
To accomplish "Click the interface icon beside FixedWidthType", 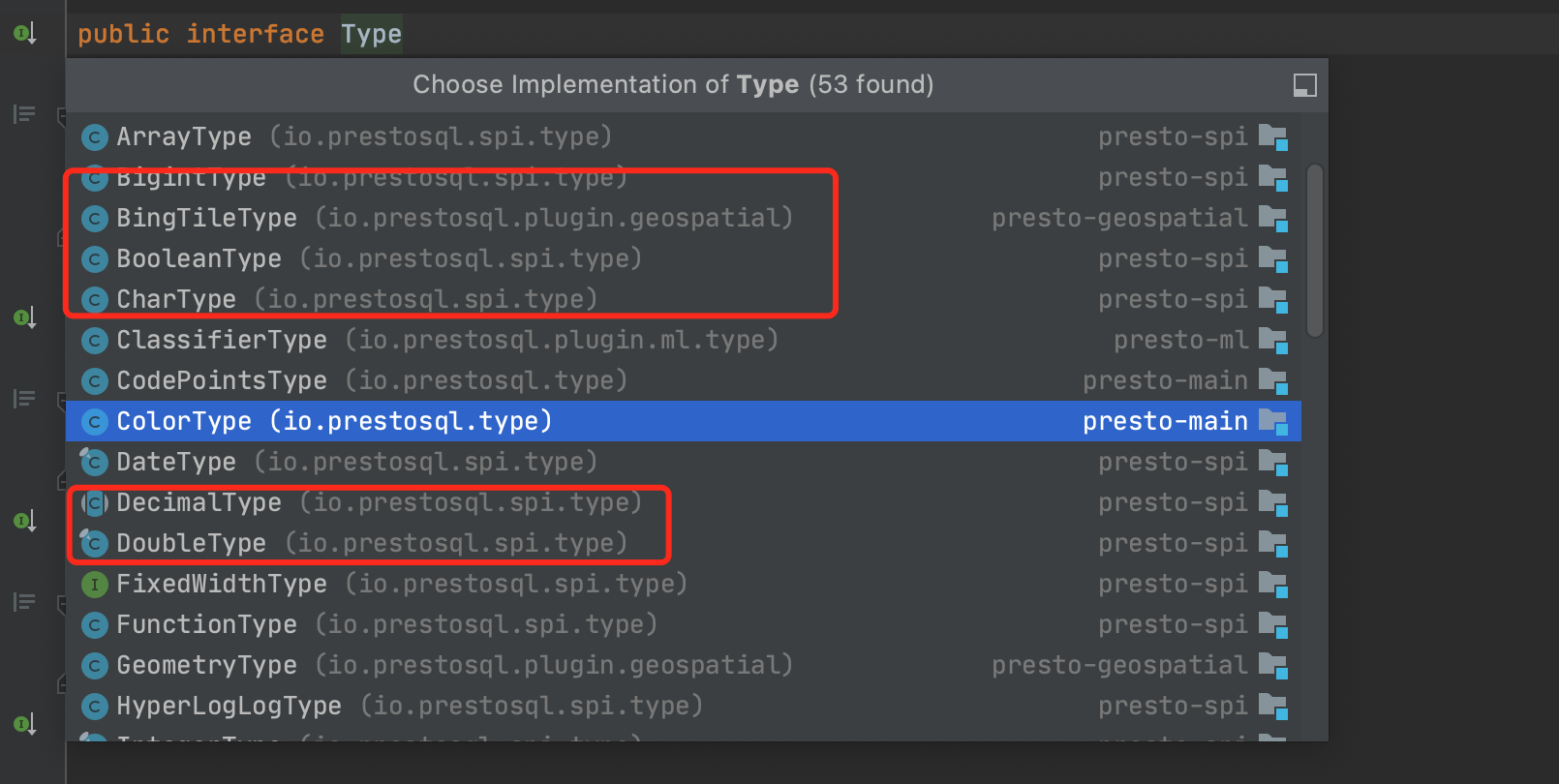I will pos(94,585).
